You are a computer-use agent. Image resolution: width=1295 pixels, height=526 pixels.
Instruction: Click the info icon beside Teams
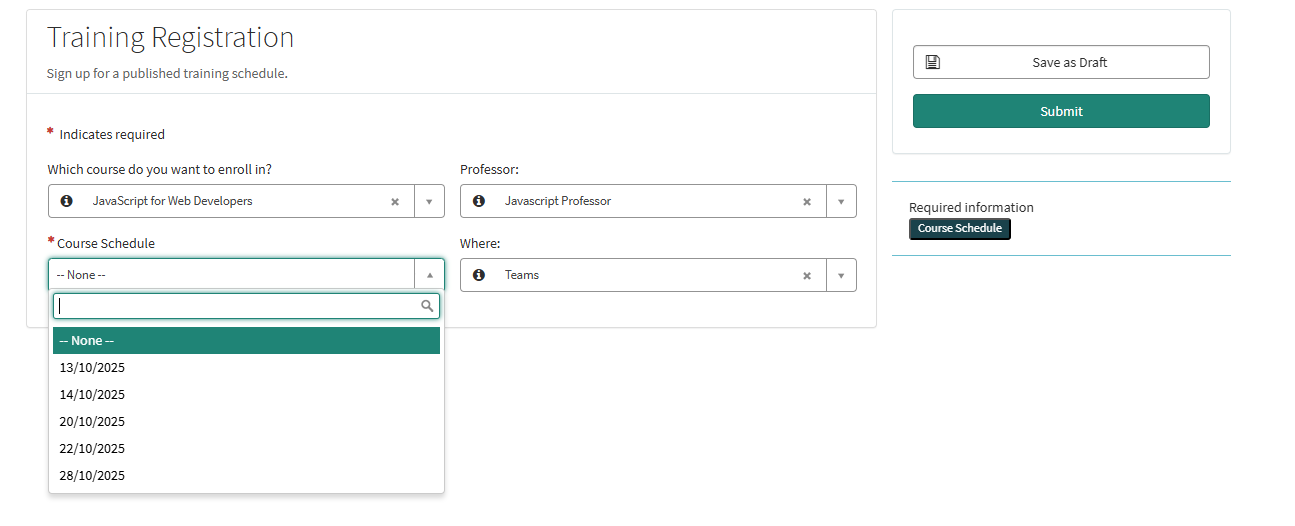[479, 275]
